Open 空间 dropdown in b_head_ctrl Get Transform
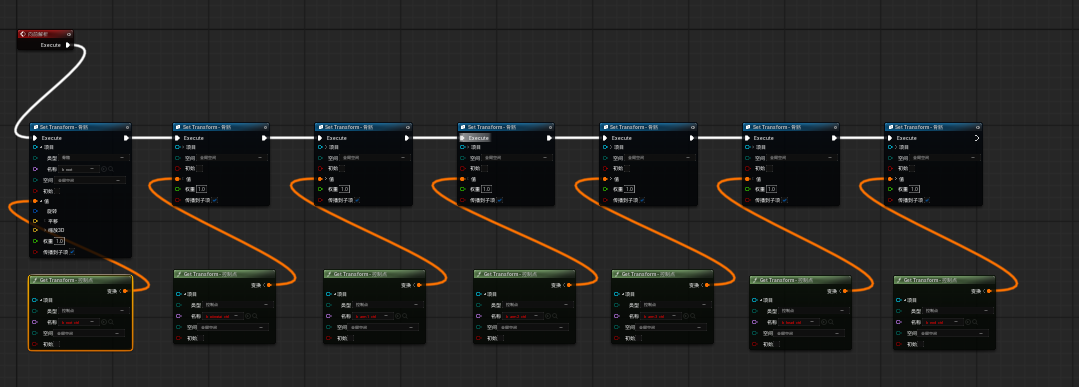The height and width of the screenshot is (387, 1079). tap(809, 333)
